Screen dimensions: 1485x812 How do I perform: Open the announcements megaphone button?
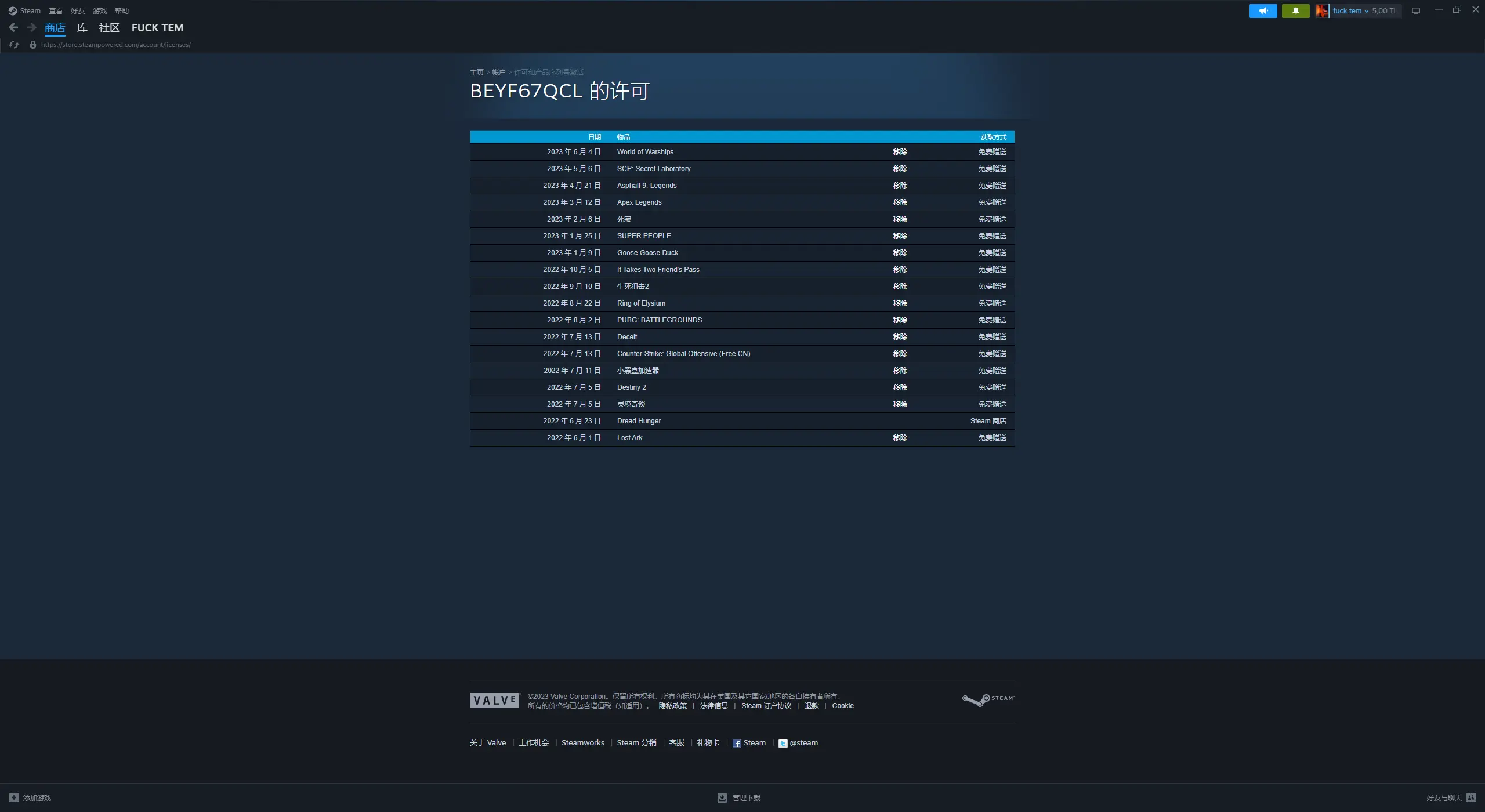[1263, 10]
